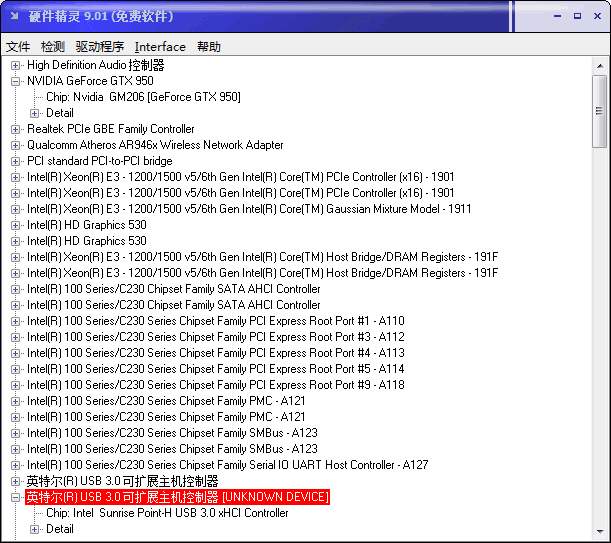611x543 pixels.
Task: Select PCI Express Root Port #1 - A110
Action: click(215, 321)
